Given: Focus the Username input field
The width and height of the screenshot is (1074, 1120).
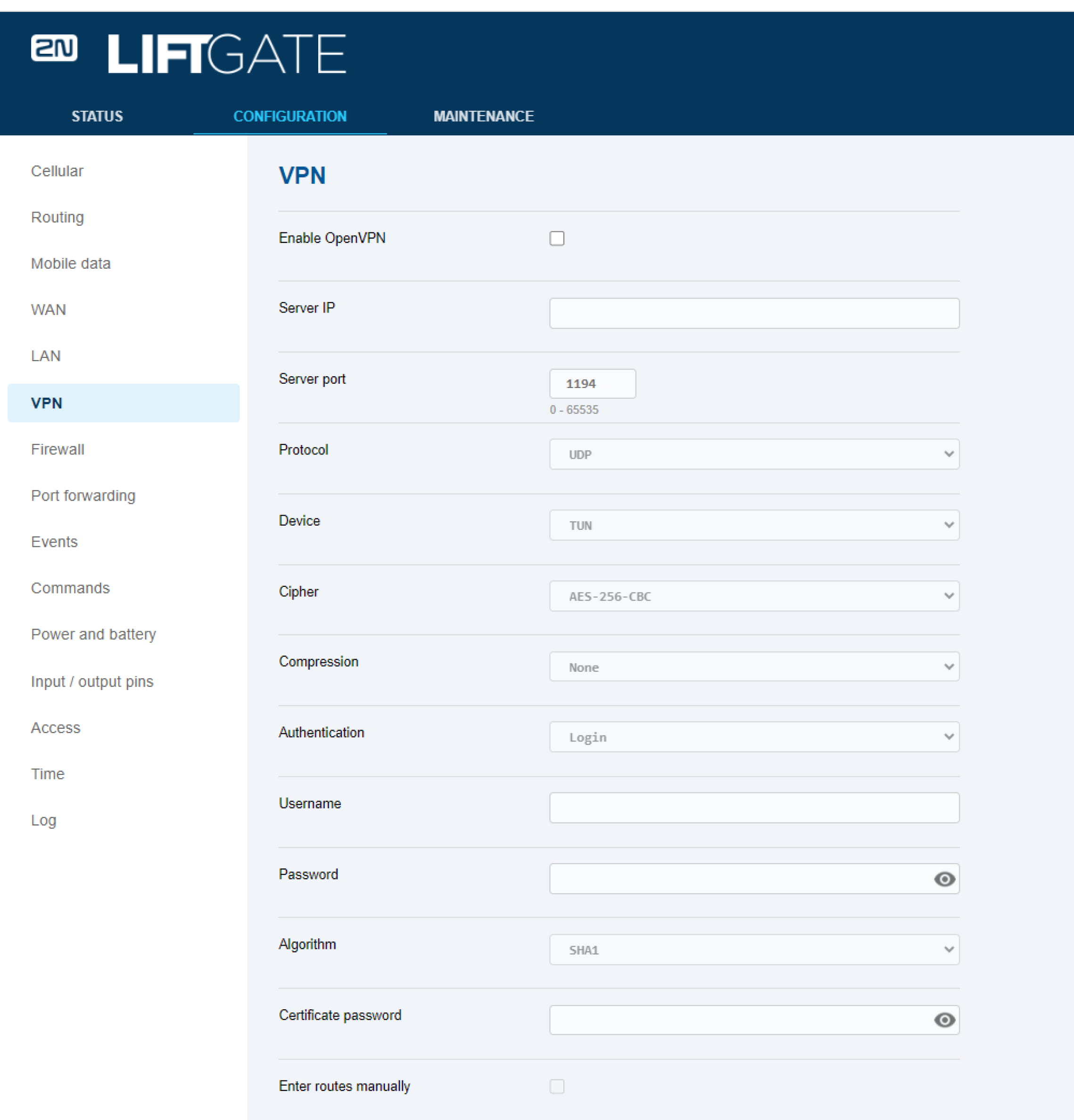Looking at the screenshot, I should pyautogui.click(x=754, y=808).
